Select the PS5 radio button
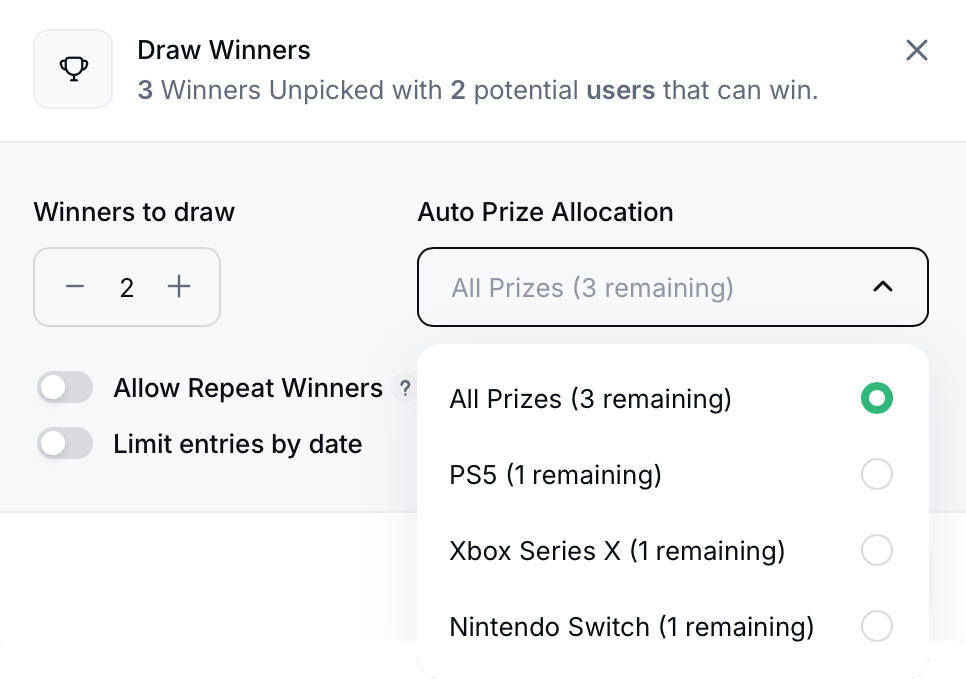 877,474
